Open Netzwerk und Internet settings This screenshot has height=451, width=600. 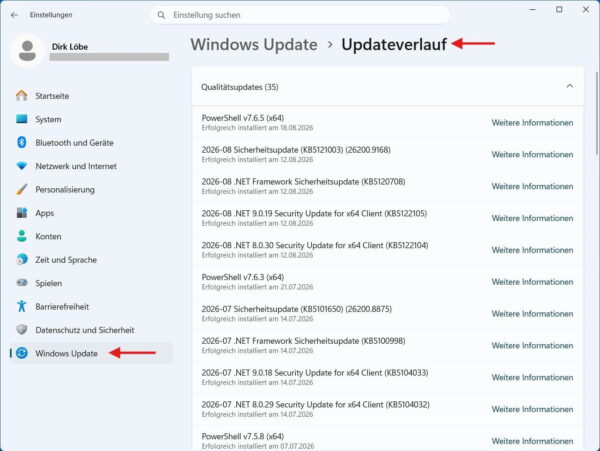coord(76,166)
